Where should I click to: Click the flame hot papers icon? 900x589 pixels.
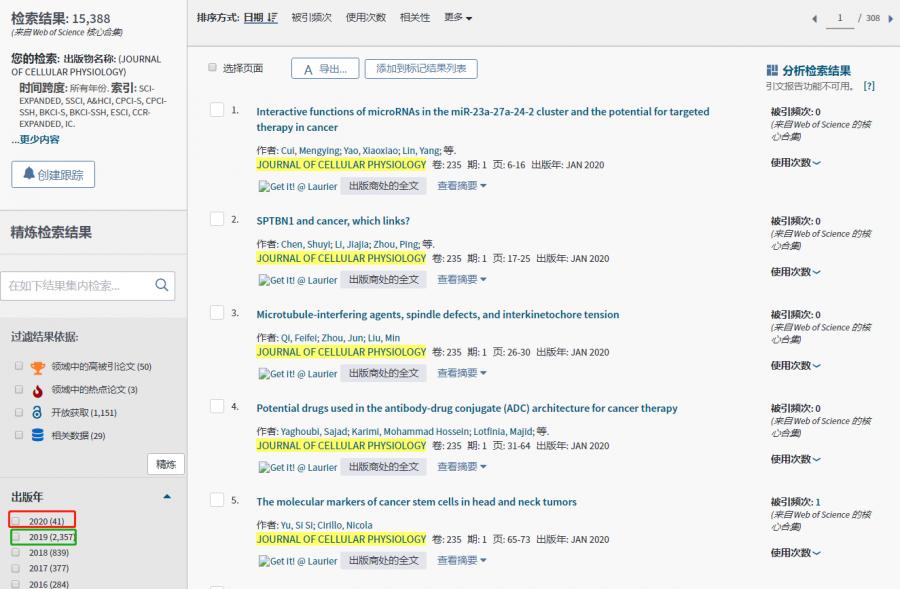(x=38, y=390)
